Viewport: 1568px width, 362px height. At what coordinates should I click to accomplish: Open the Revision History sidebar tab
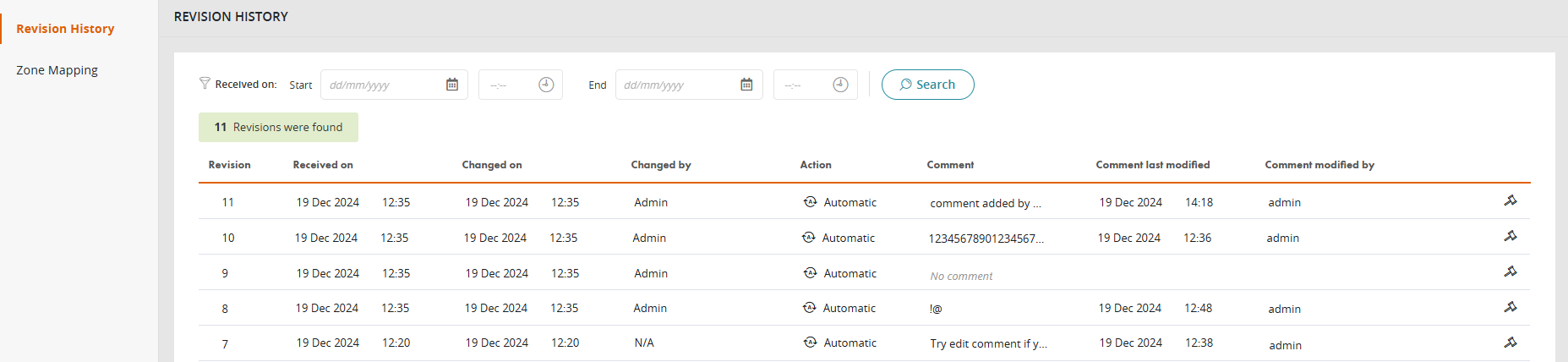[65, 29]
